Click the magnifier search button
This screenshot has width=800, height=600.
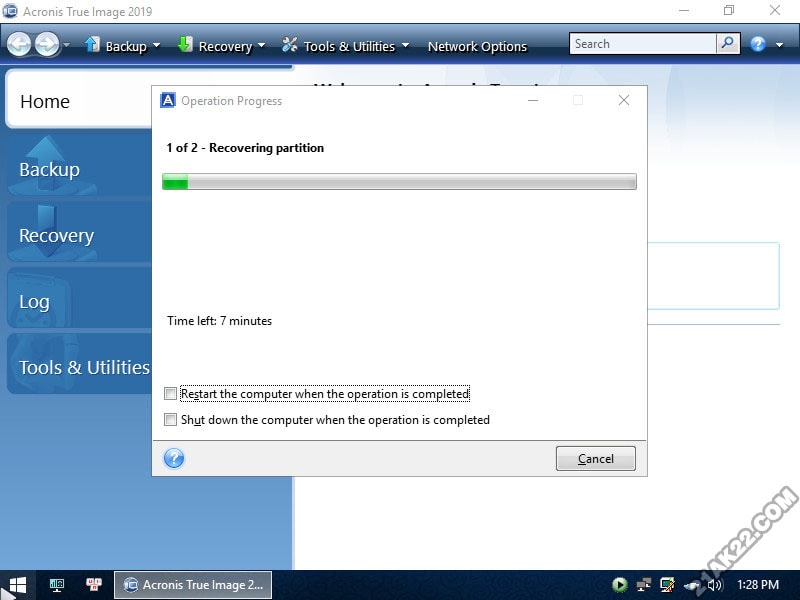[x=728, y=44]
